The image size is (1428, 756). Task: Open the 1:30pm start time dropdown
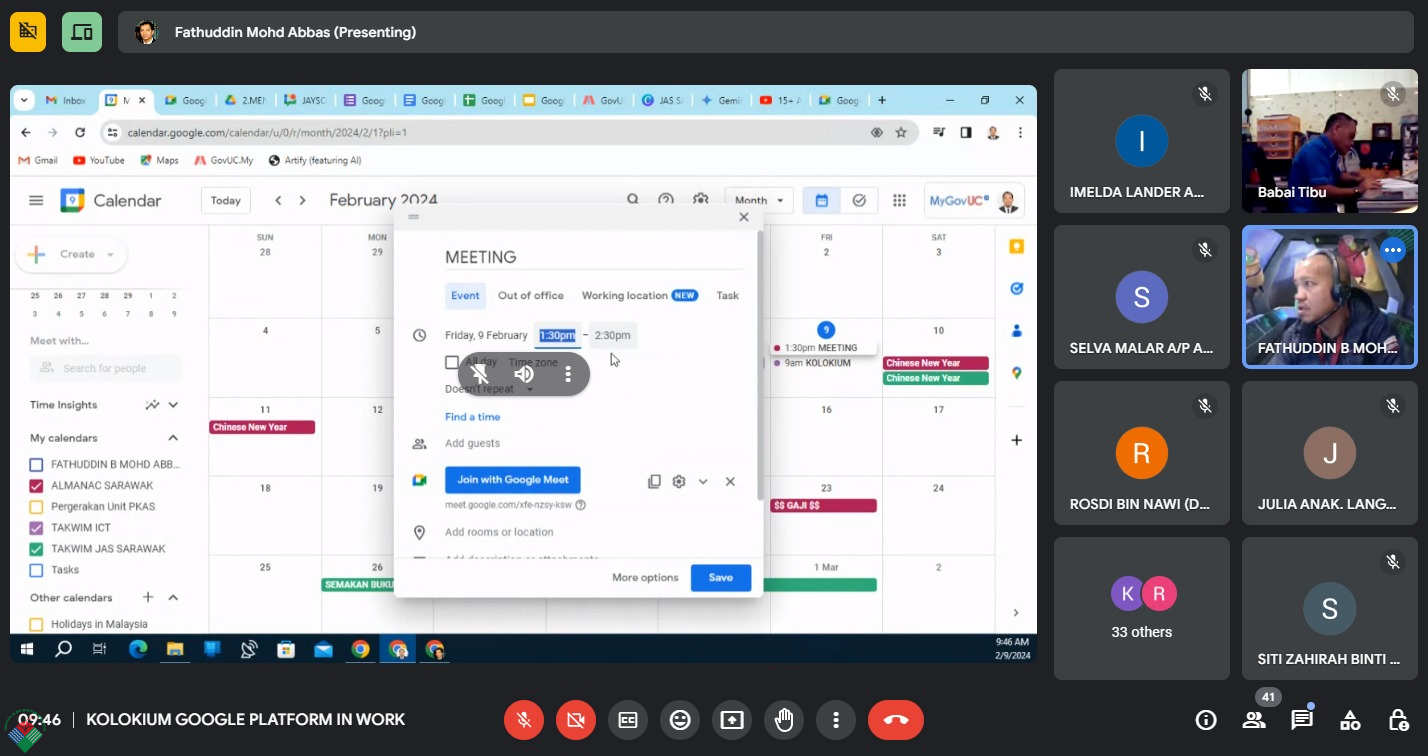pyautogui.click(x=557, y=335)
